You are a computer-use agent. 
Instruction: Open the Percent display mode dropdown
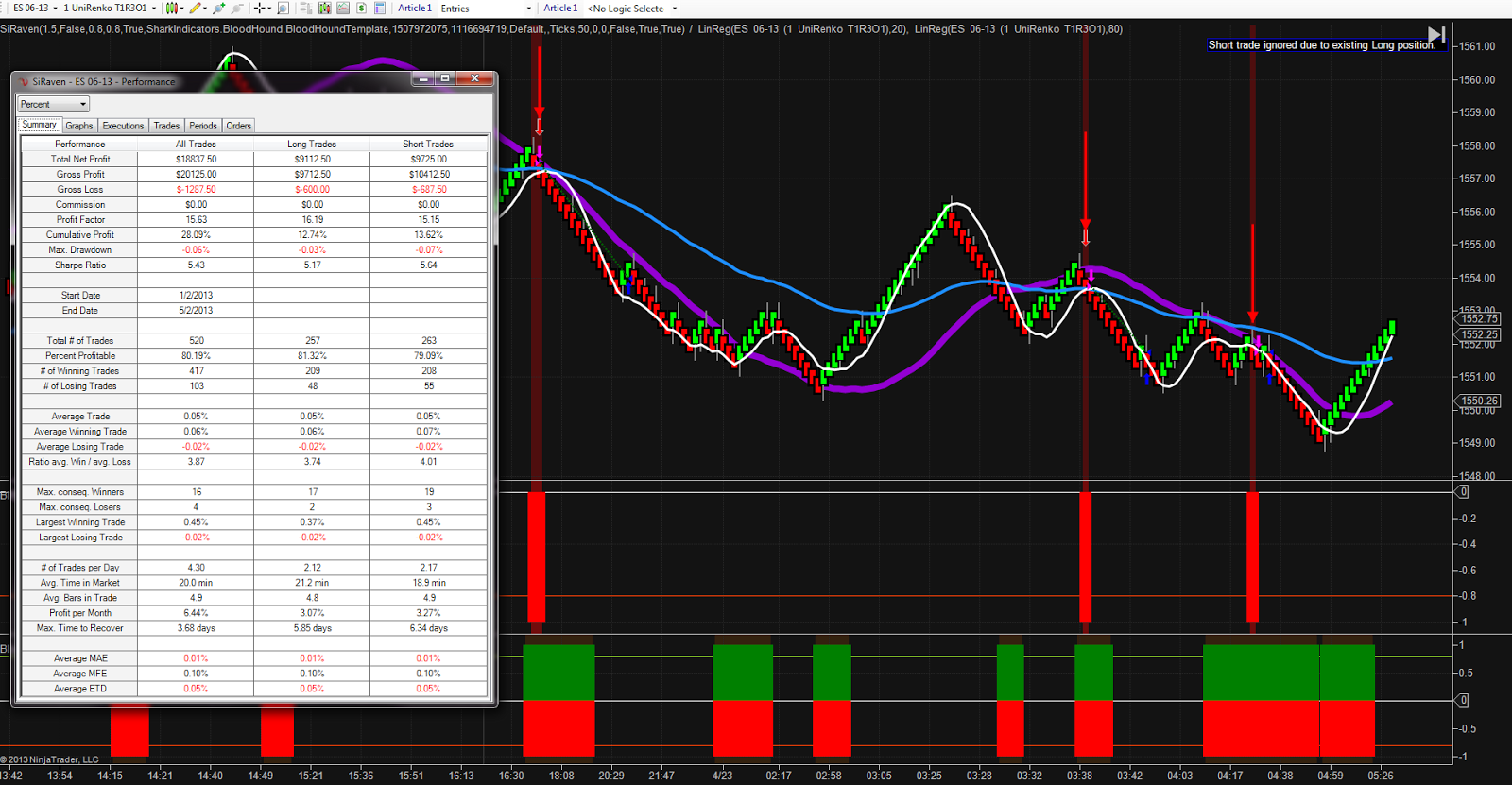click(x=53, y=104)
